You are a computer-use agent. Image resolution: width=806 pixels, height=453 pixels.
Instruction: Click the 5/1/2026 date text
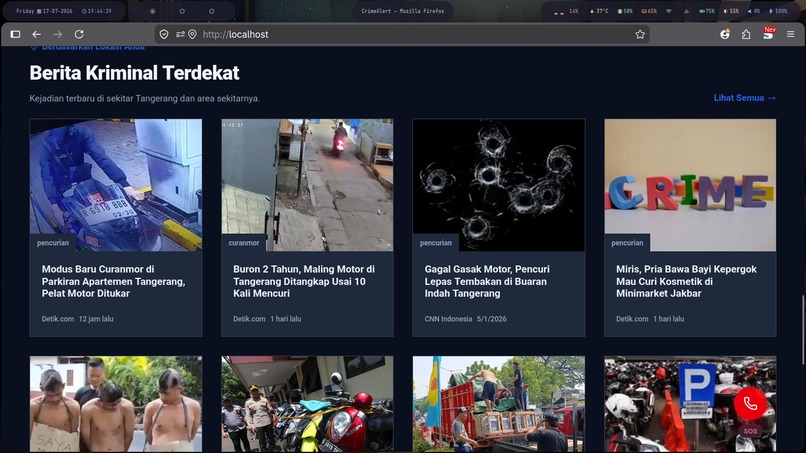(491, 319)
